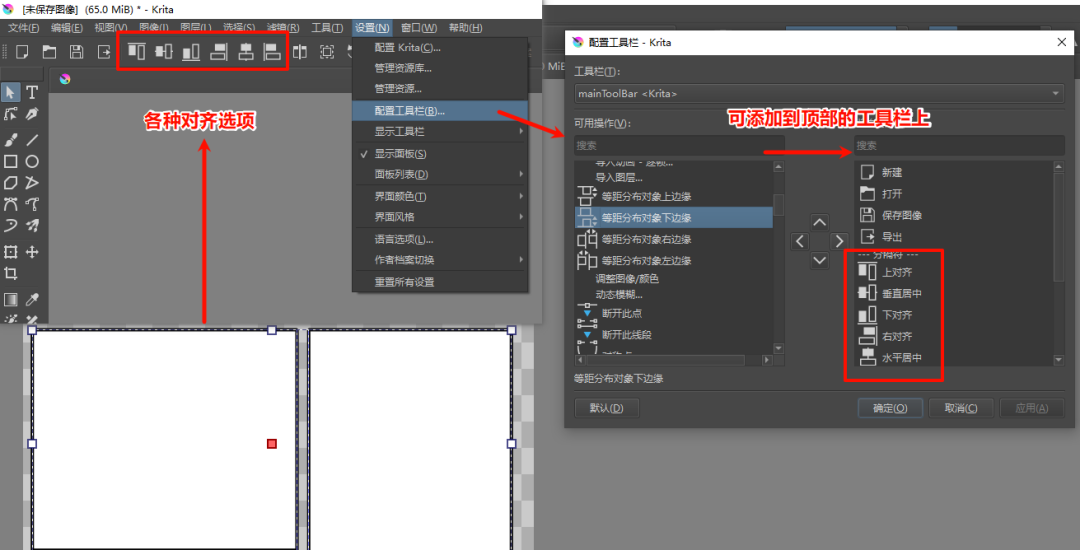Open the 编辑 menu
The image size is (1080, 550).
(x=67, y=28)
